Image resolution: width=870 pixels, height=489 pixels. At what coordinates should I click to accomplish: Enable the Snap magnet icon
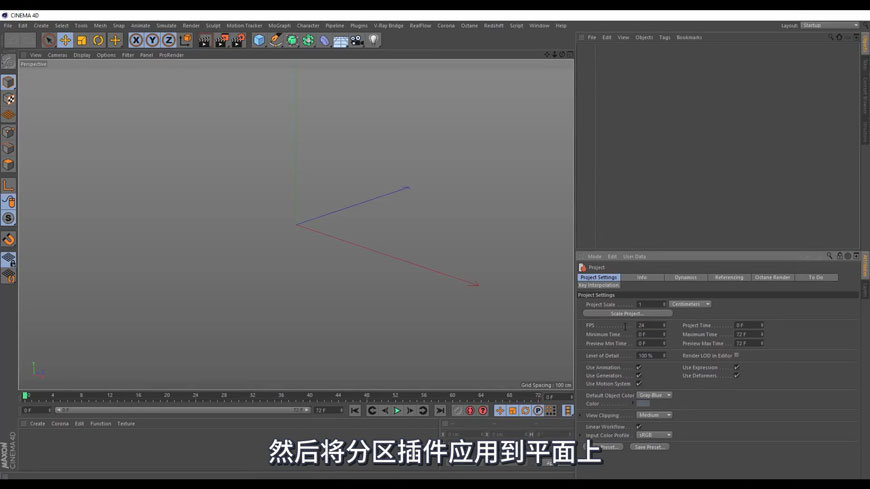click(x=8, y=239)
